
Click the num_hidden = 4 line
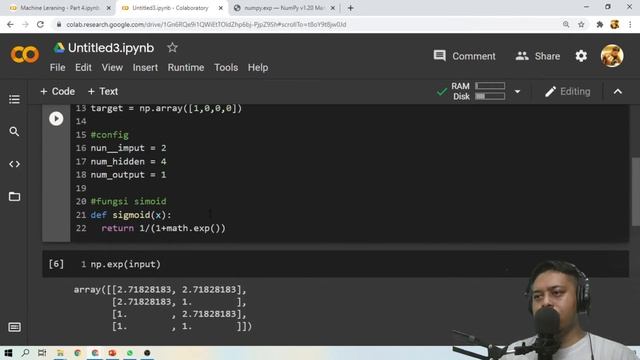tap(129, 162)
